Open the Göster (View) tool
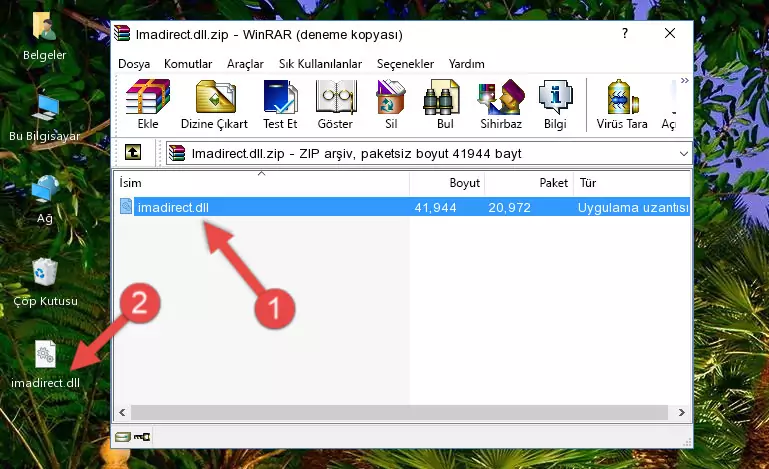769x469 pixels. pyautogui.click(x=335, y=104)
